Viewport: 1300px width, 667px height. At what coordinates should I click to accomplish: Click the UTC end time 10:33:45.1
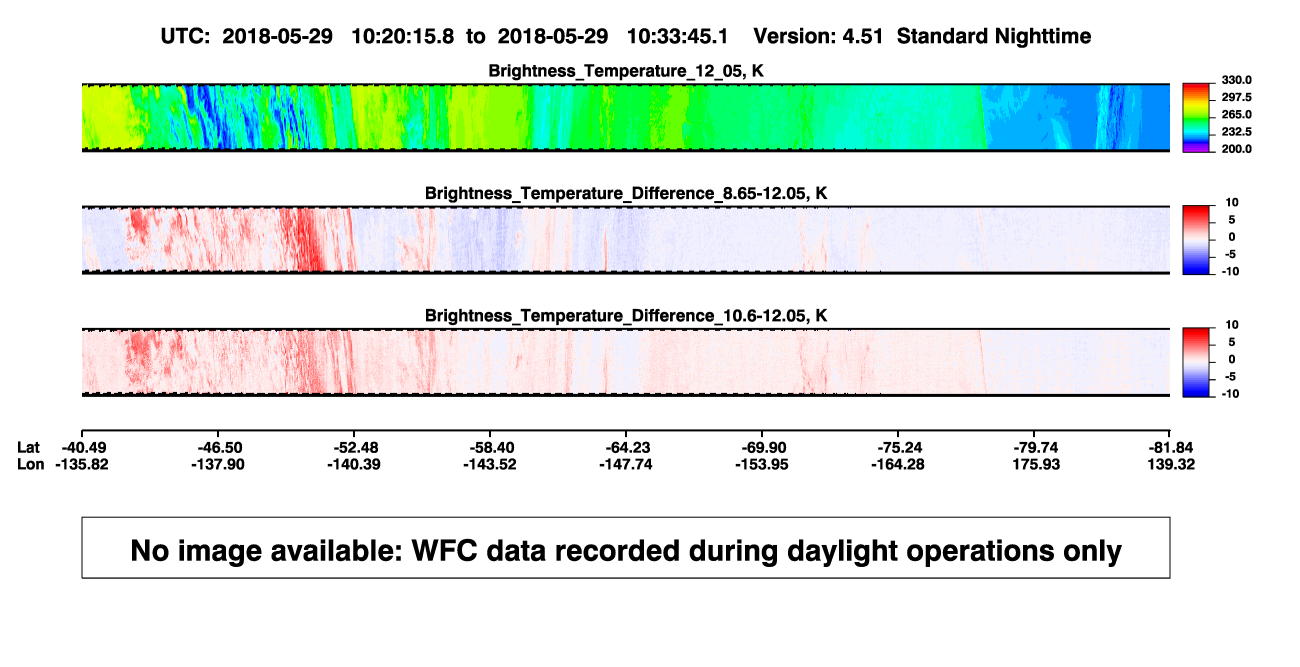(678, 36)
